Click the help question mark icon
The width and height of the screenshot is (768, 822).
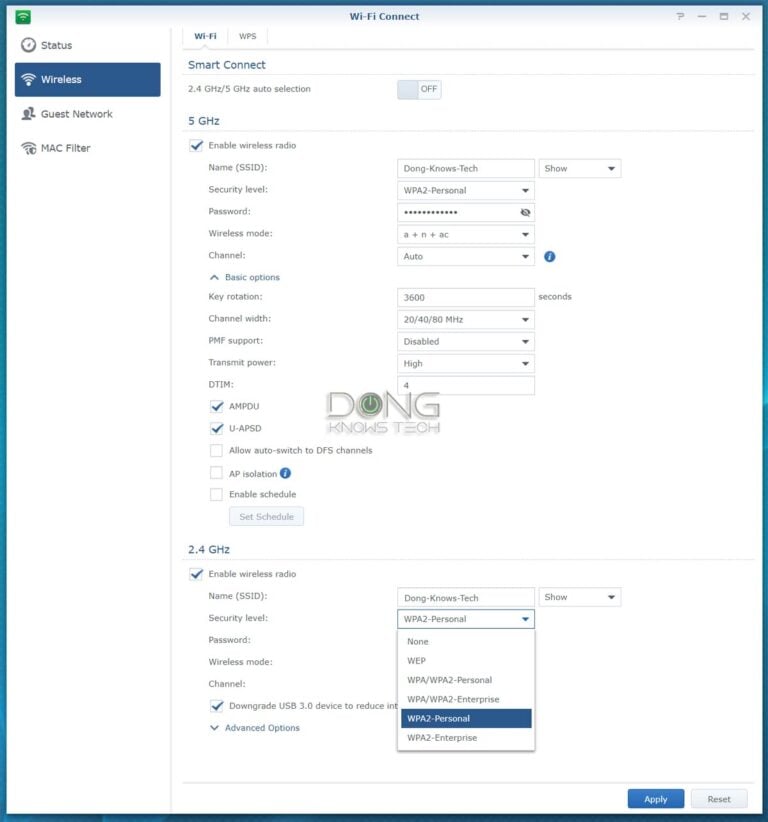[682, 16]
